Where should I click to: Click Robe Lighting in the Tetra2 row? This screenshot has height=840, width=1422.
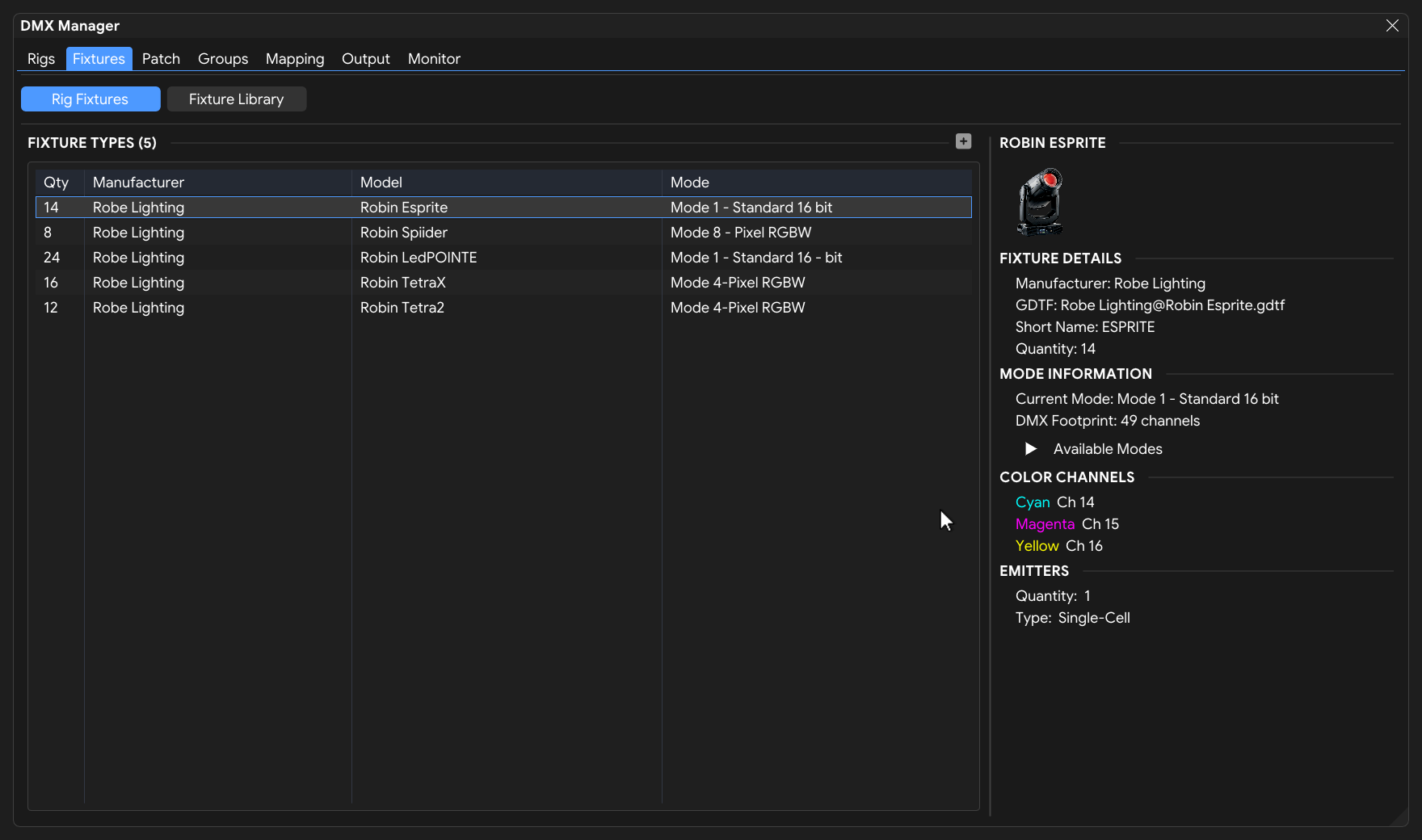[138, 308]
